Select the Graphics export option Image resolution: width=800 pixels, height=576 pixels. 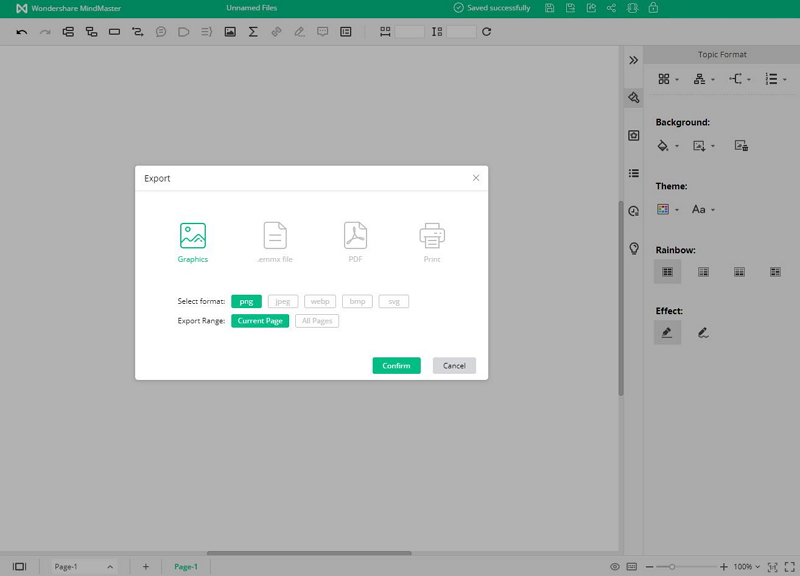[x=192, y=236]
